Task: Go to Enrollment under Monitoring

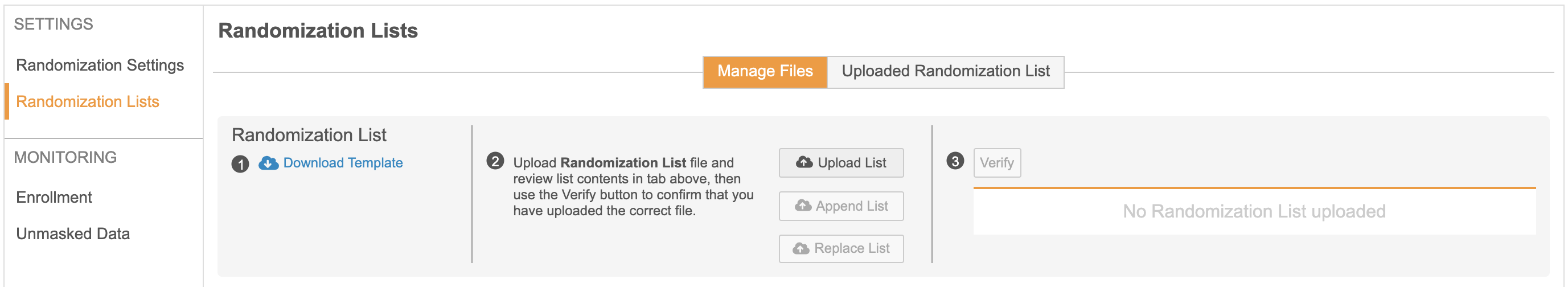Action: 54,198
